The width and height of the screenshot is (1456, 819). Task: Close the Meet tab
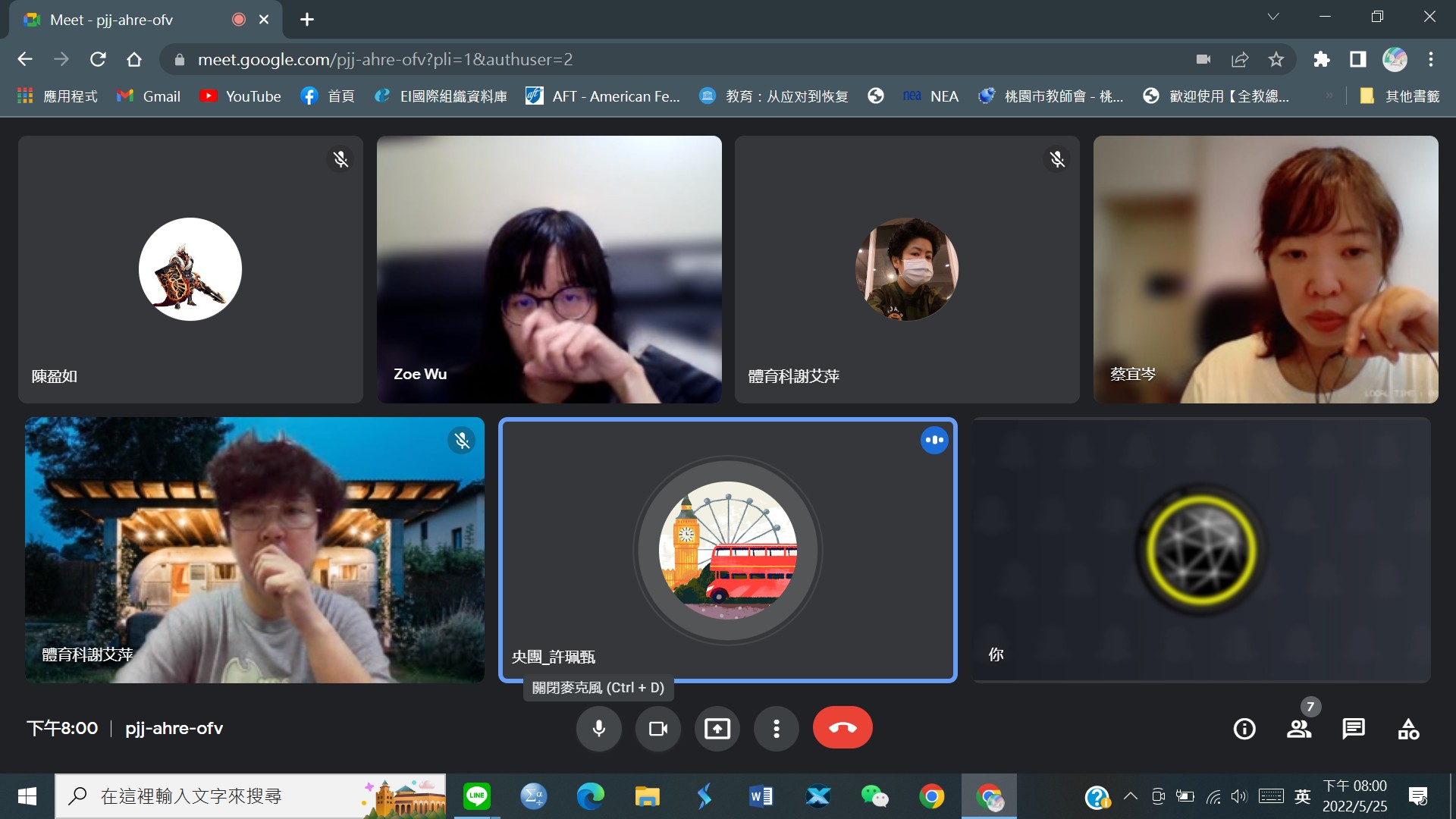pos(264,20)
